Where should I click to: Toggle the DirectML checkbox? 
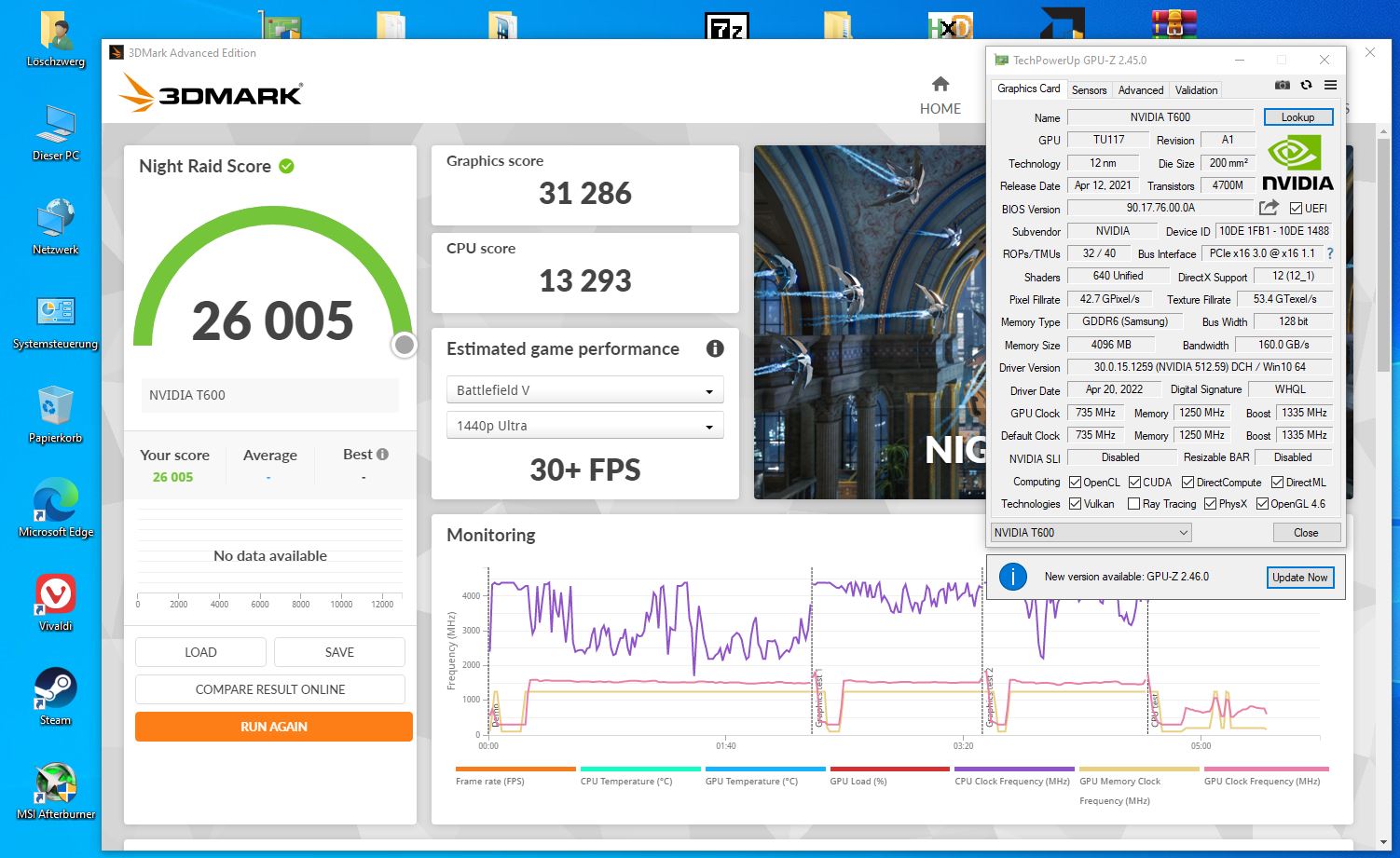1277,483
